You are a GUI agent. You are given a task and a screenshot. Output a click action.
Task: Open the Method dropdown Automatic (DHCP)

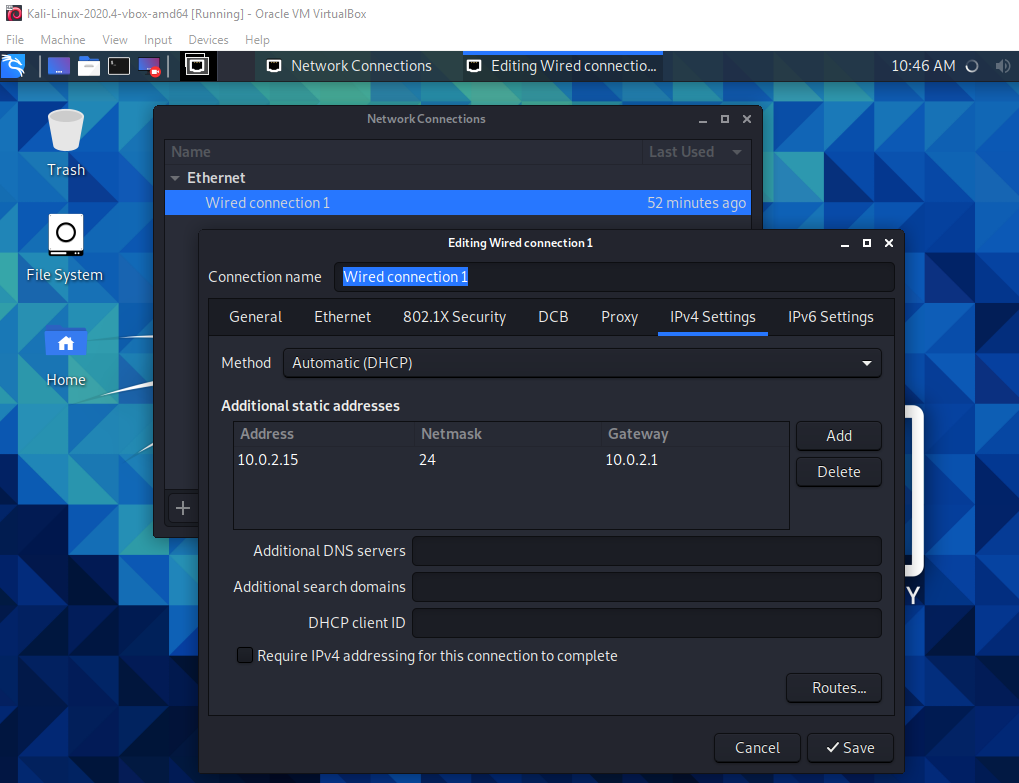[581, 363]
